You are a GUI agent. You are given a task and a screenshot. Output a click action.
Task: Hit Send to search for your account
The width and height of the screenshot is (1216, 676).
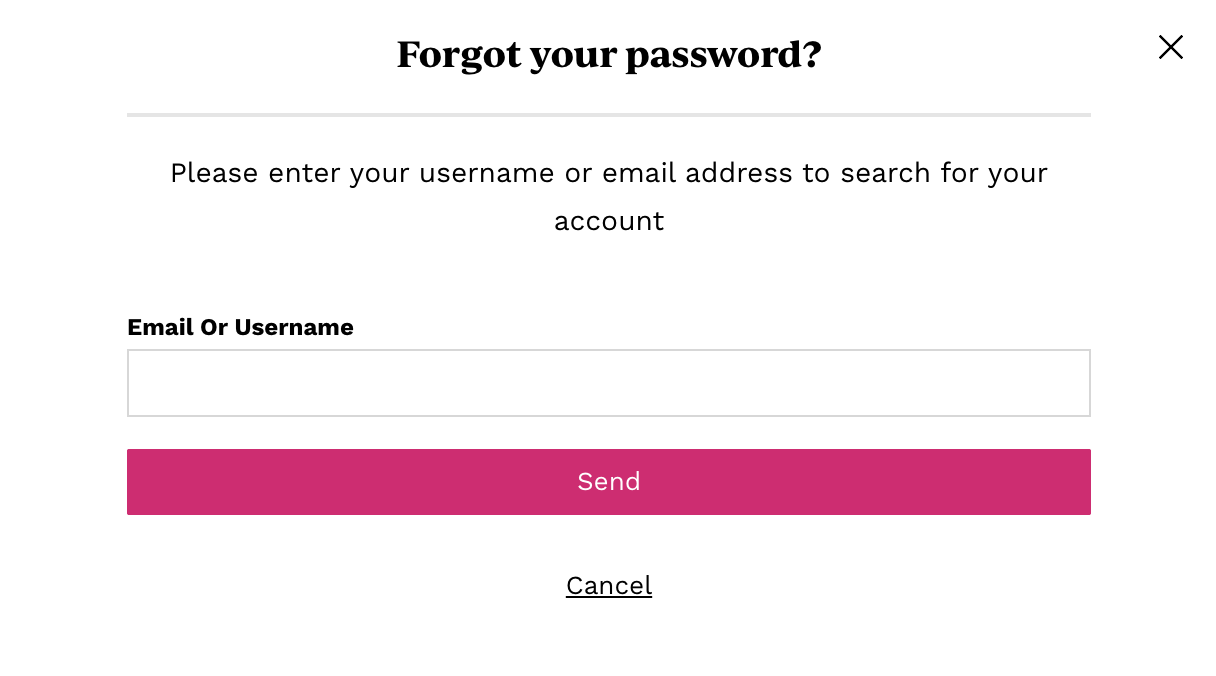click(608, 482)
